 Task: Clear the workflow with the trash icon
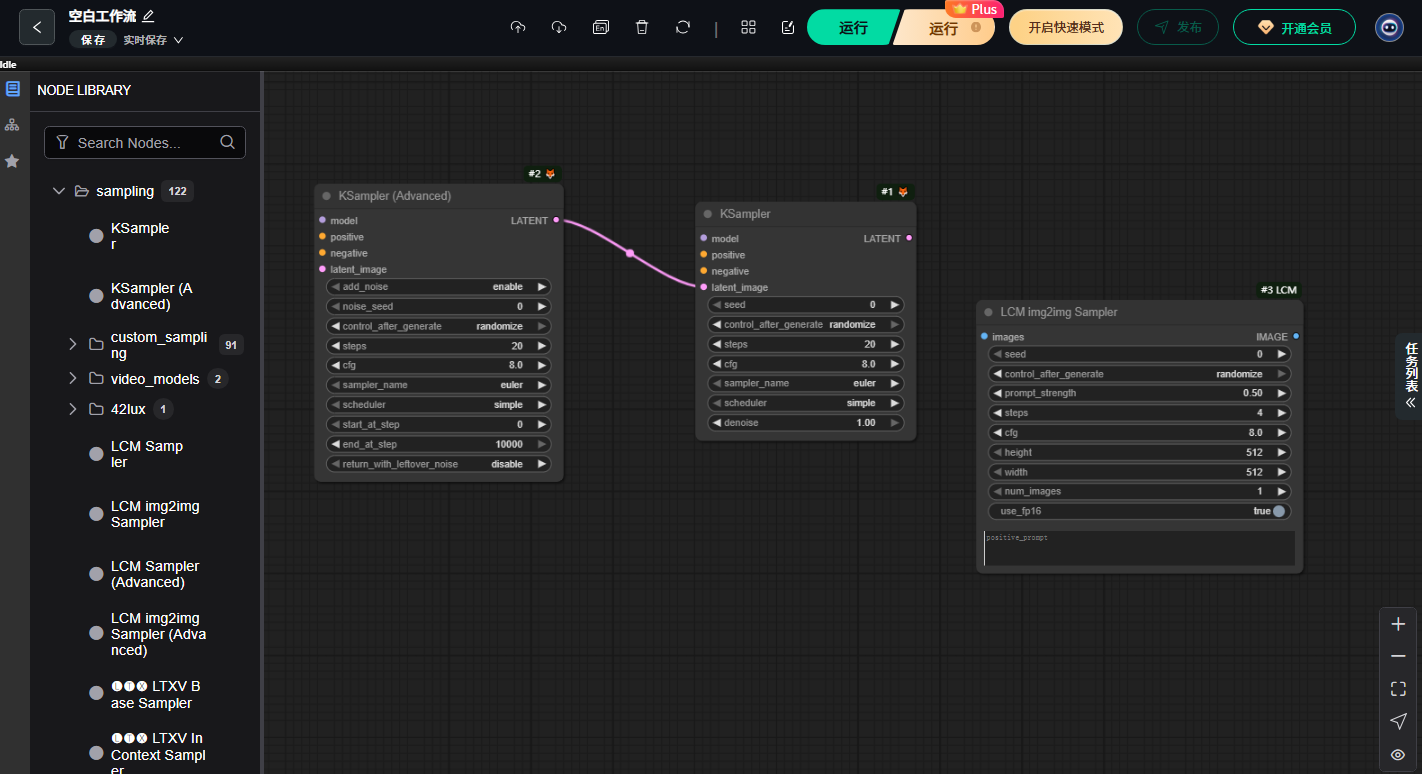642,27
